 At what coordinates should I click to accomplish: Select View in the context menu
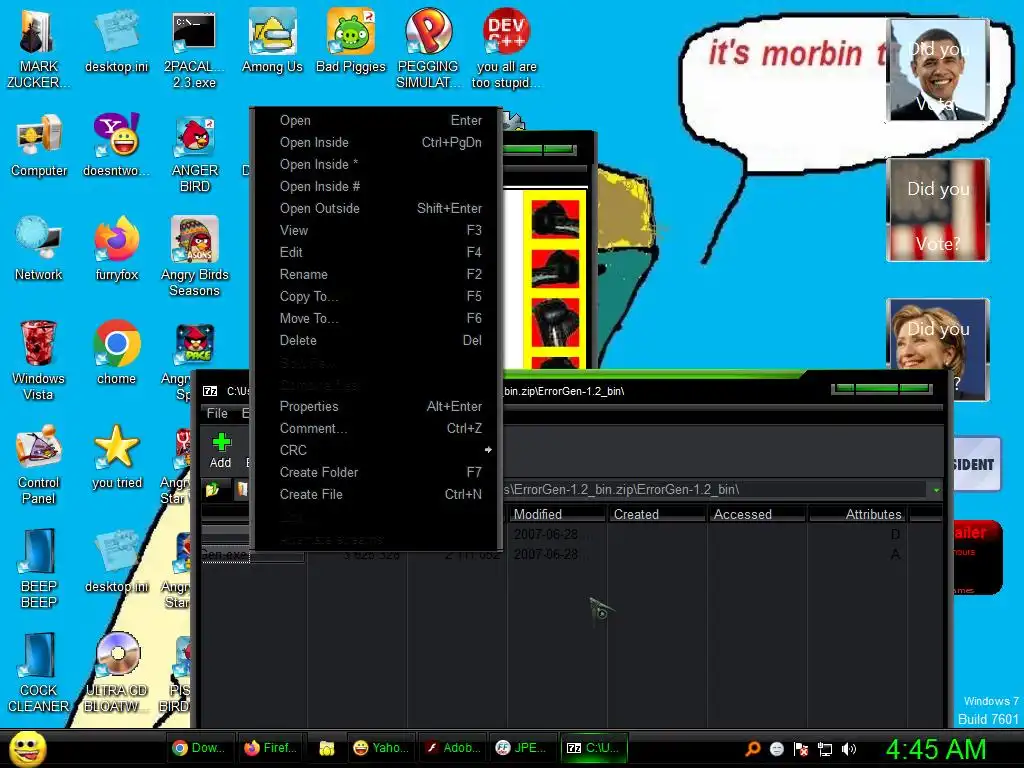coord(381,231)
